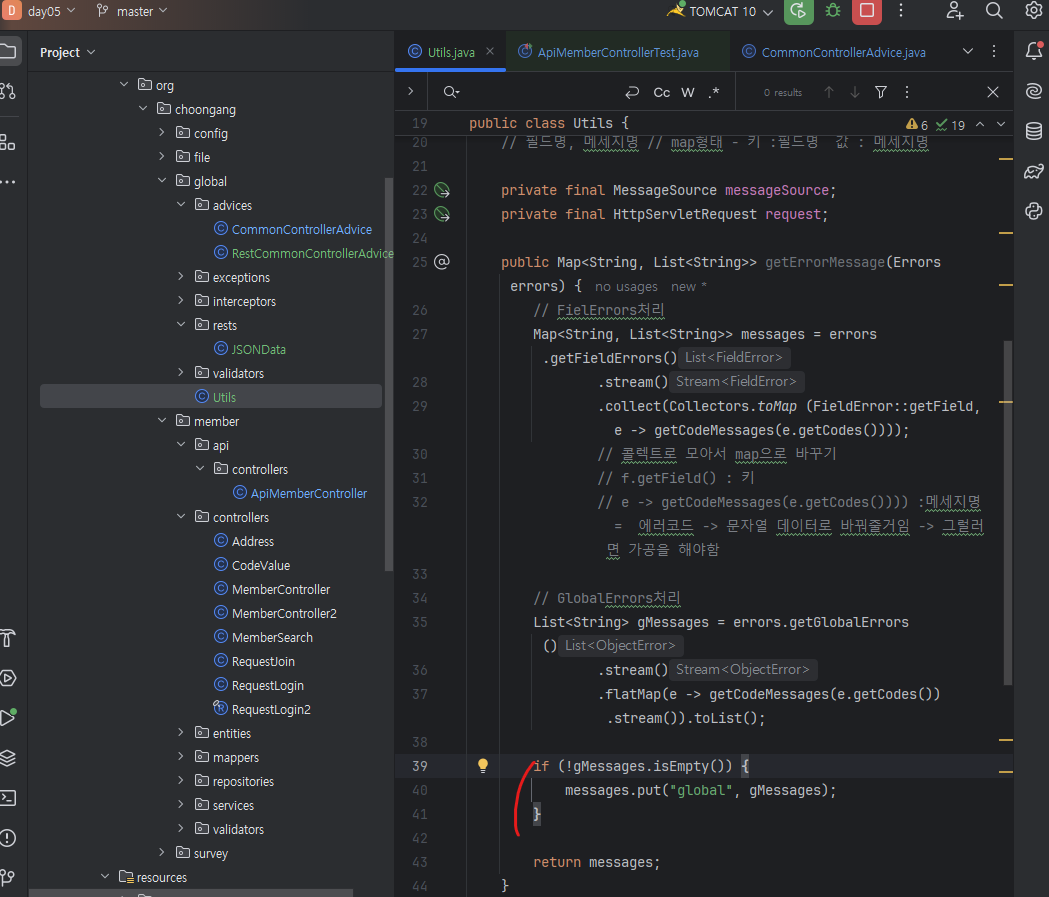1049x897 pixels.
Task: Open the Problems tool window icon
Action: coord(8,837)
